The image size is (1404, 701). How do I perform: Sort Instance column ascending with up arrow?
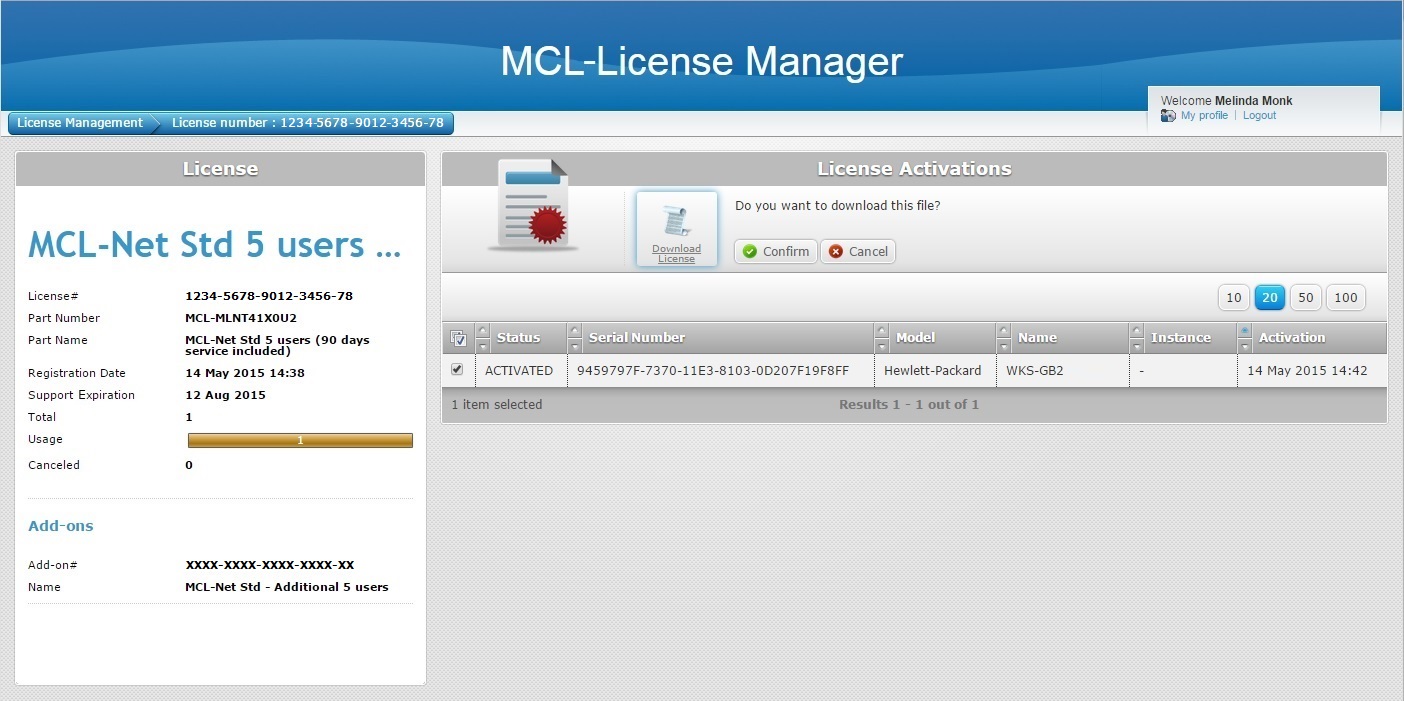pos(1136,330)
